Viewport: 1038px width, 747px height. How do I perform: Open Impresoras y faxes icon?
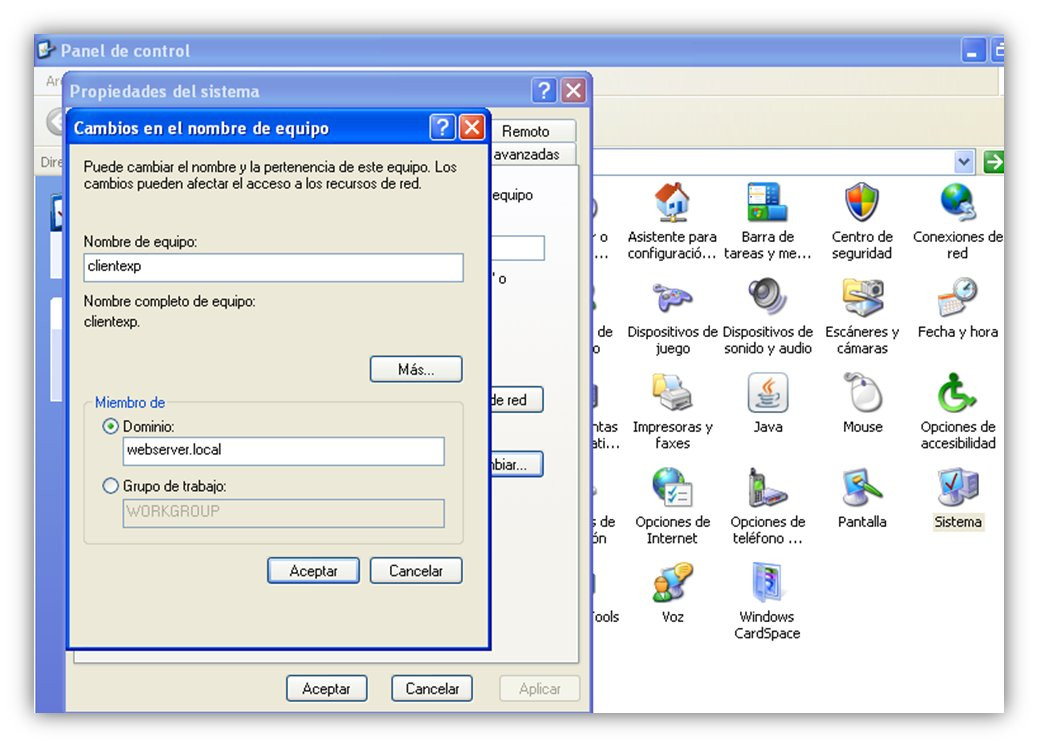(672, 392)
